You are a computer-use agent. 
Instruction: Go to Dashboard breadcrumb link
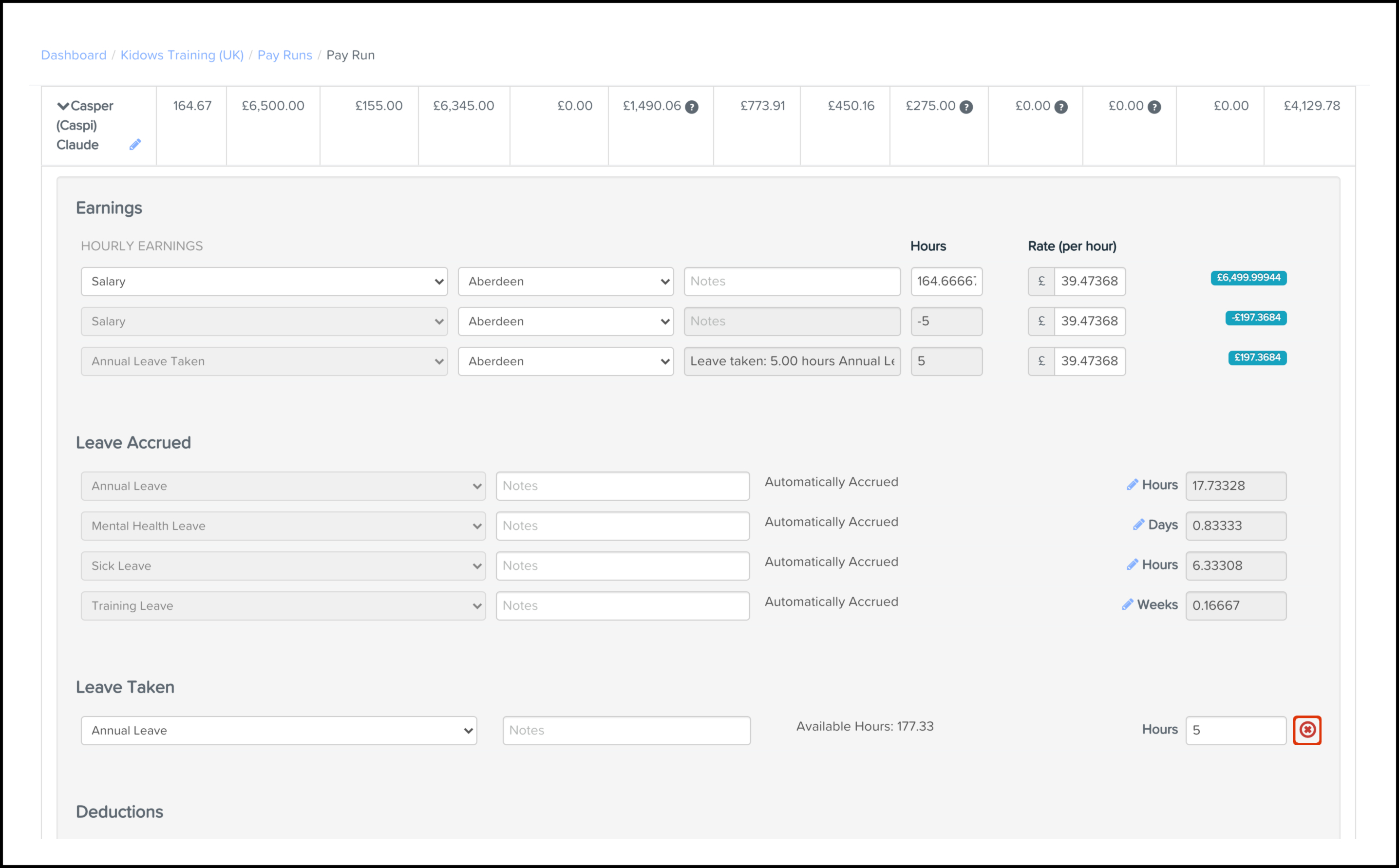[74, 55]
